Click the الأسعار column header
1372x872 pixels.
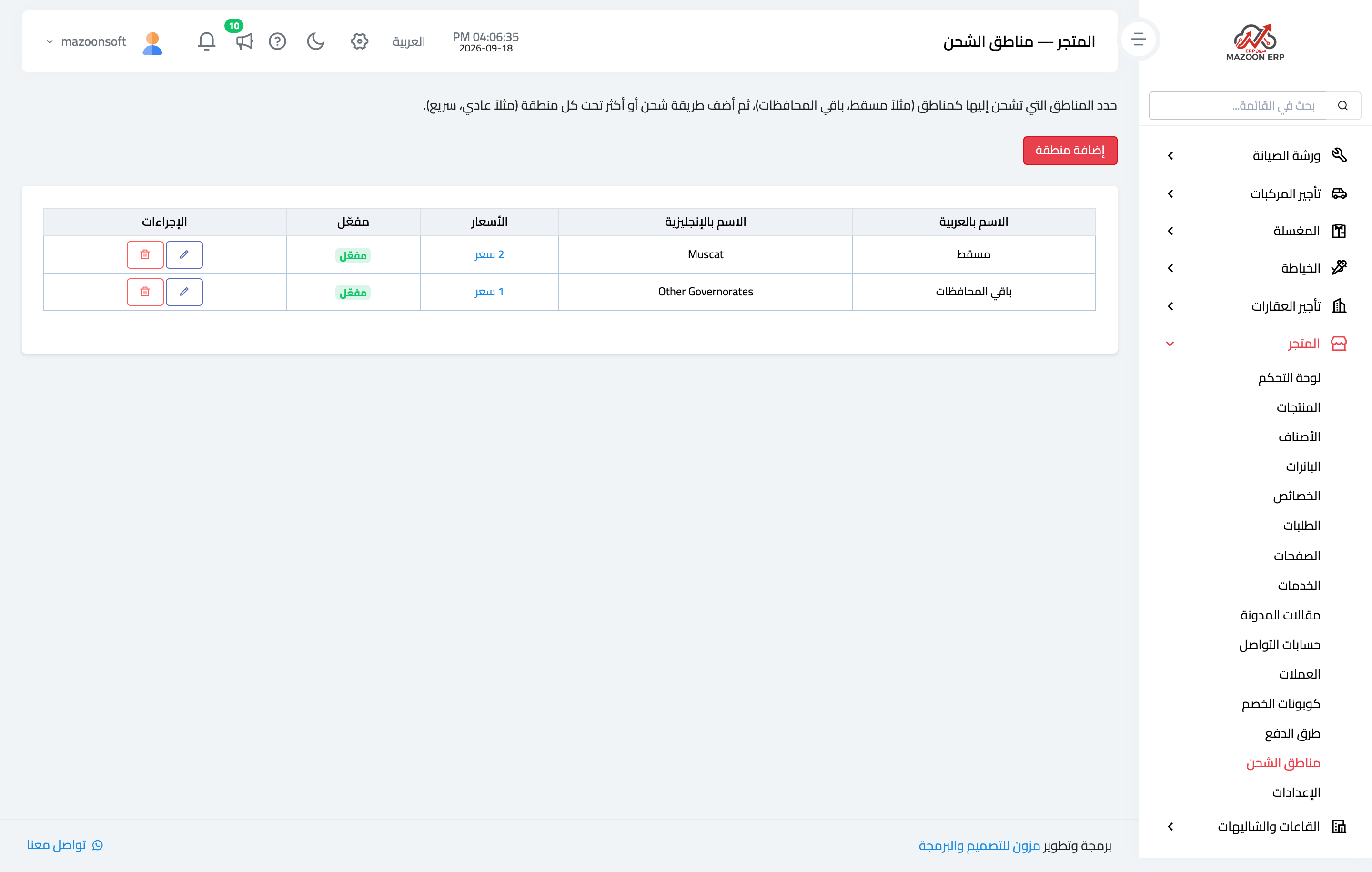[x=489, y=222]
